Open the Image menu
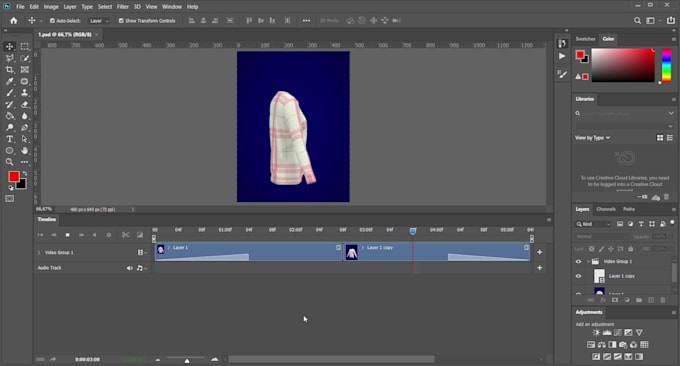Image resolution: width=680 pixels, height=366 pixels. 51,7
